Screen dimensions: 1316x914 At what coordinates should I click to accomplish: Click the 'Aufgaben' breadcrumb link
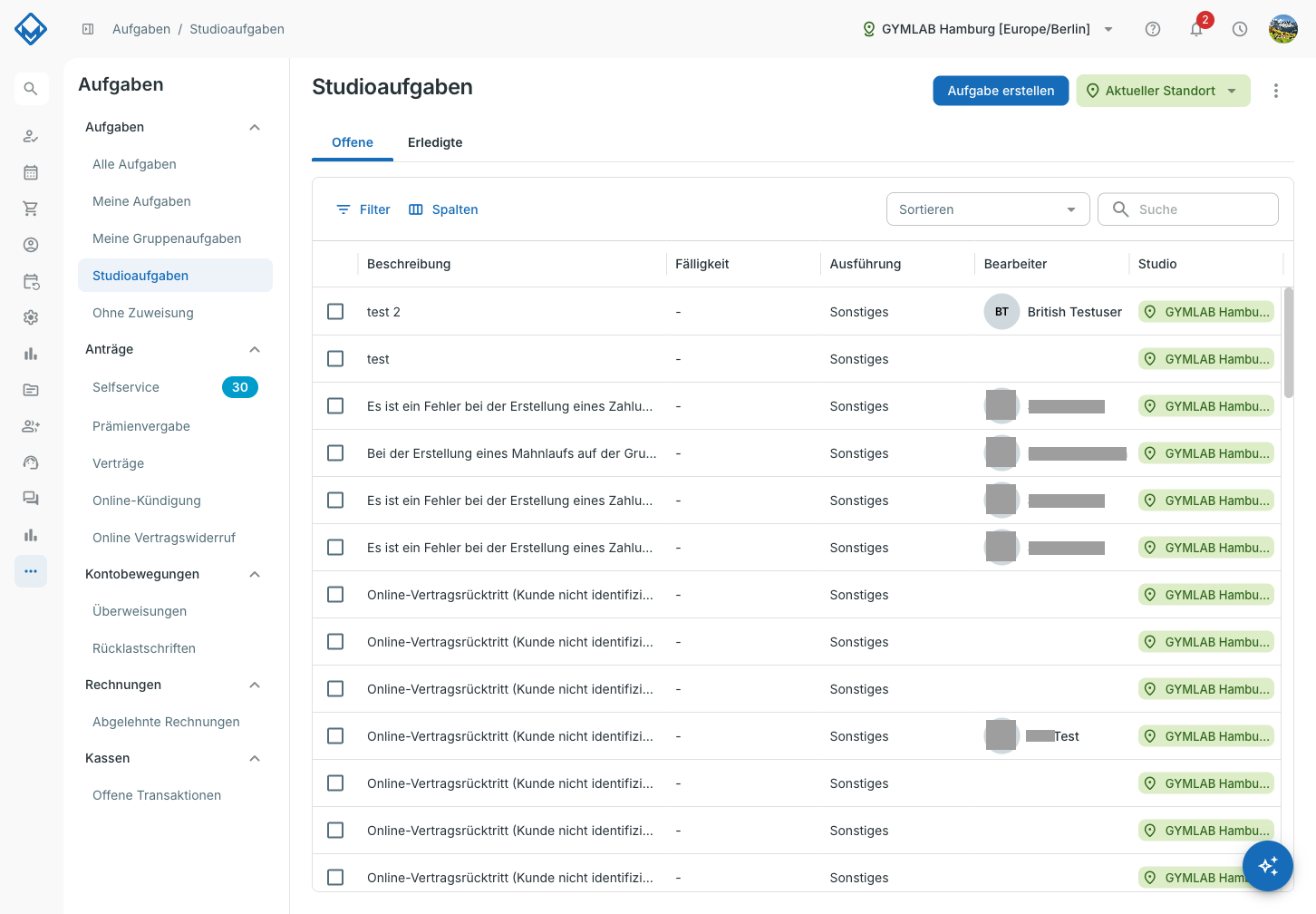[x=141, y=29]
